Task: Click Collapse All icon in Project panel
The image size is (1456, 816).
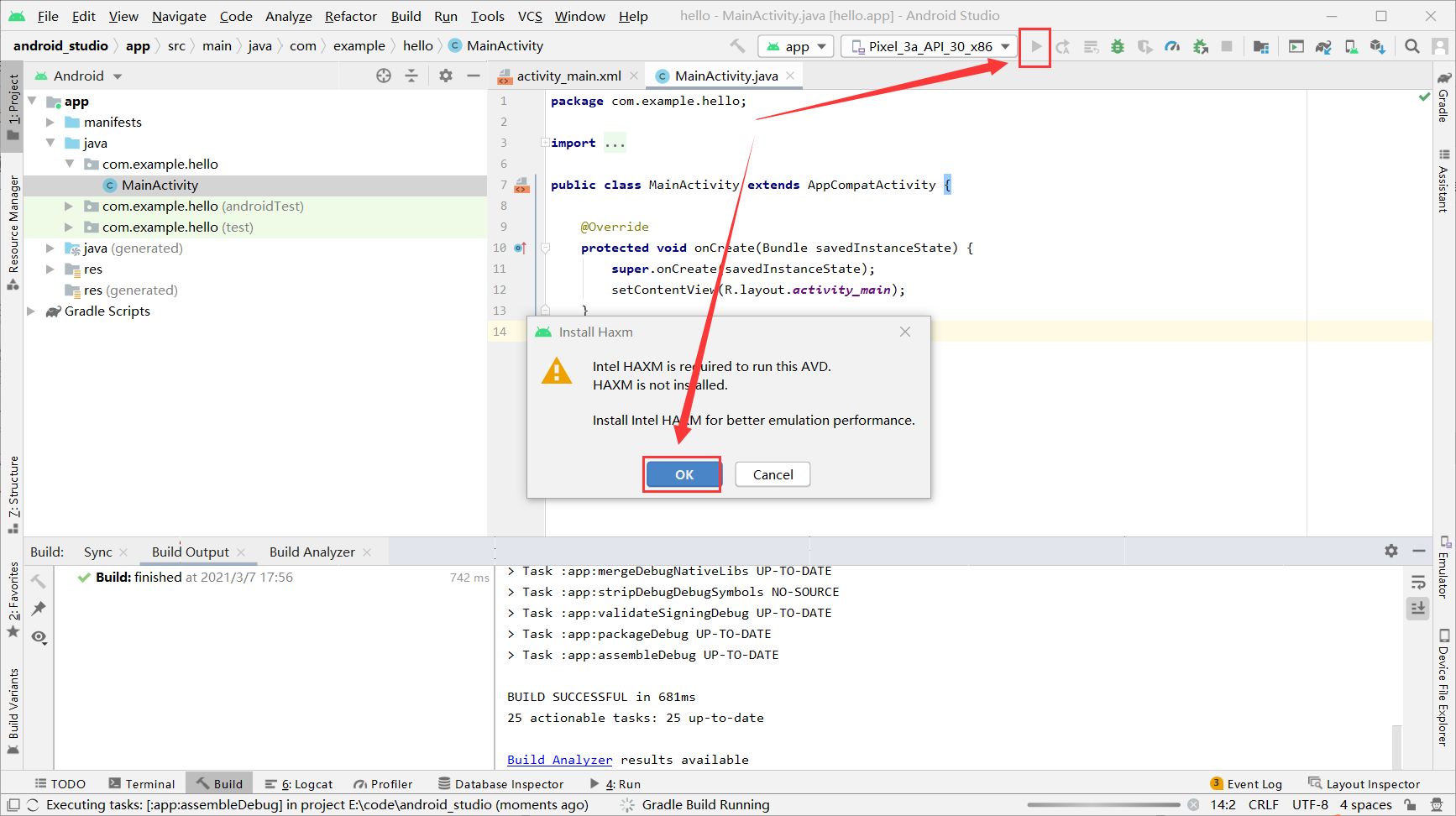Action: tap(411, 76)
